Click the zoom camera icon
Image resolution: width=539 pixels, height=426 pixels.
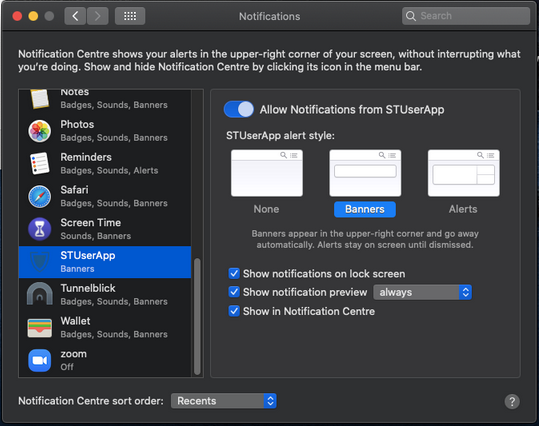tap(40, 360)
